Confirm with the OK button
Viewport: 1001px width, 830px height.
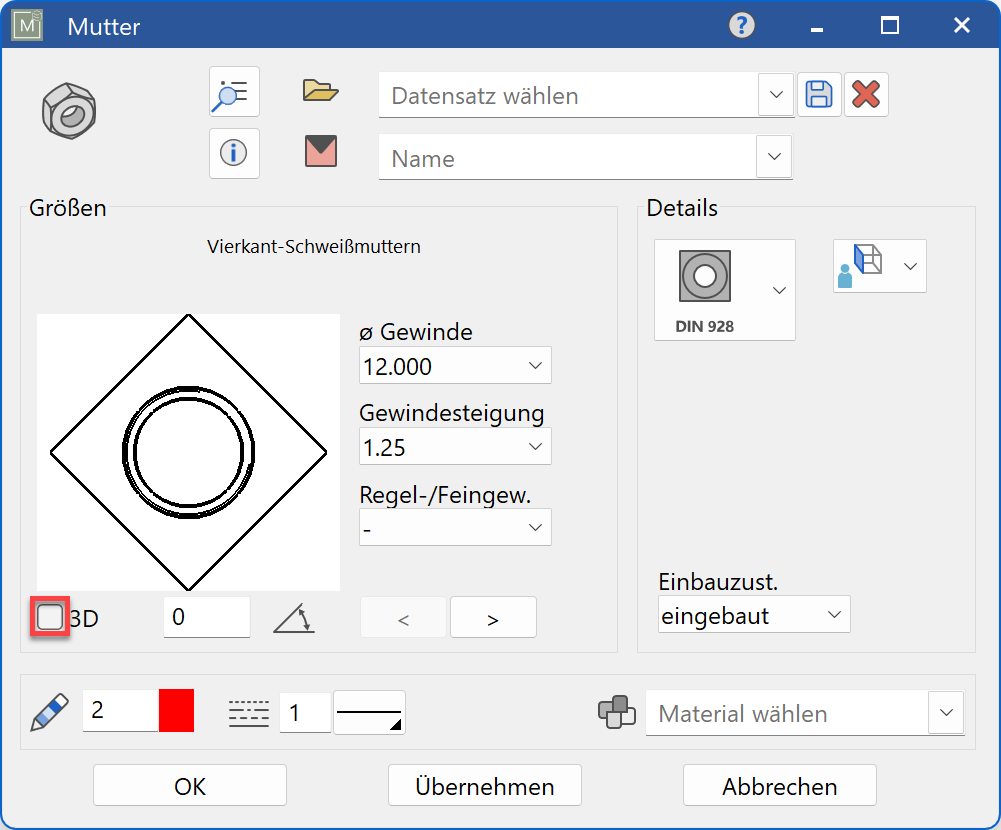pos(188,785)
